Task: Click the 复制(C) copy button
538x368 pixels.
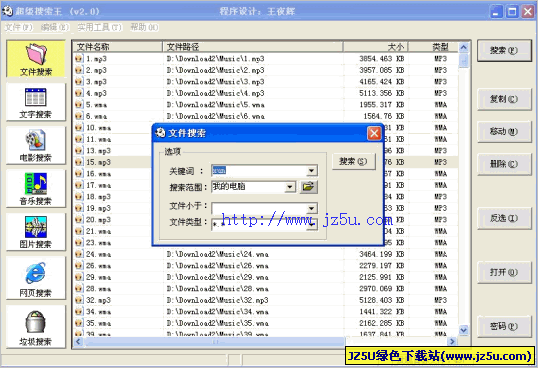Action: coord(504,99)
